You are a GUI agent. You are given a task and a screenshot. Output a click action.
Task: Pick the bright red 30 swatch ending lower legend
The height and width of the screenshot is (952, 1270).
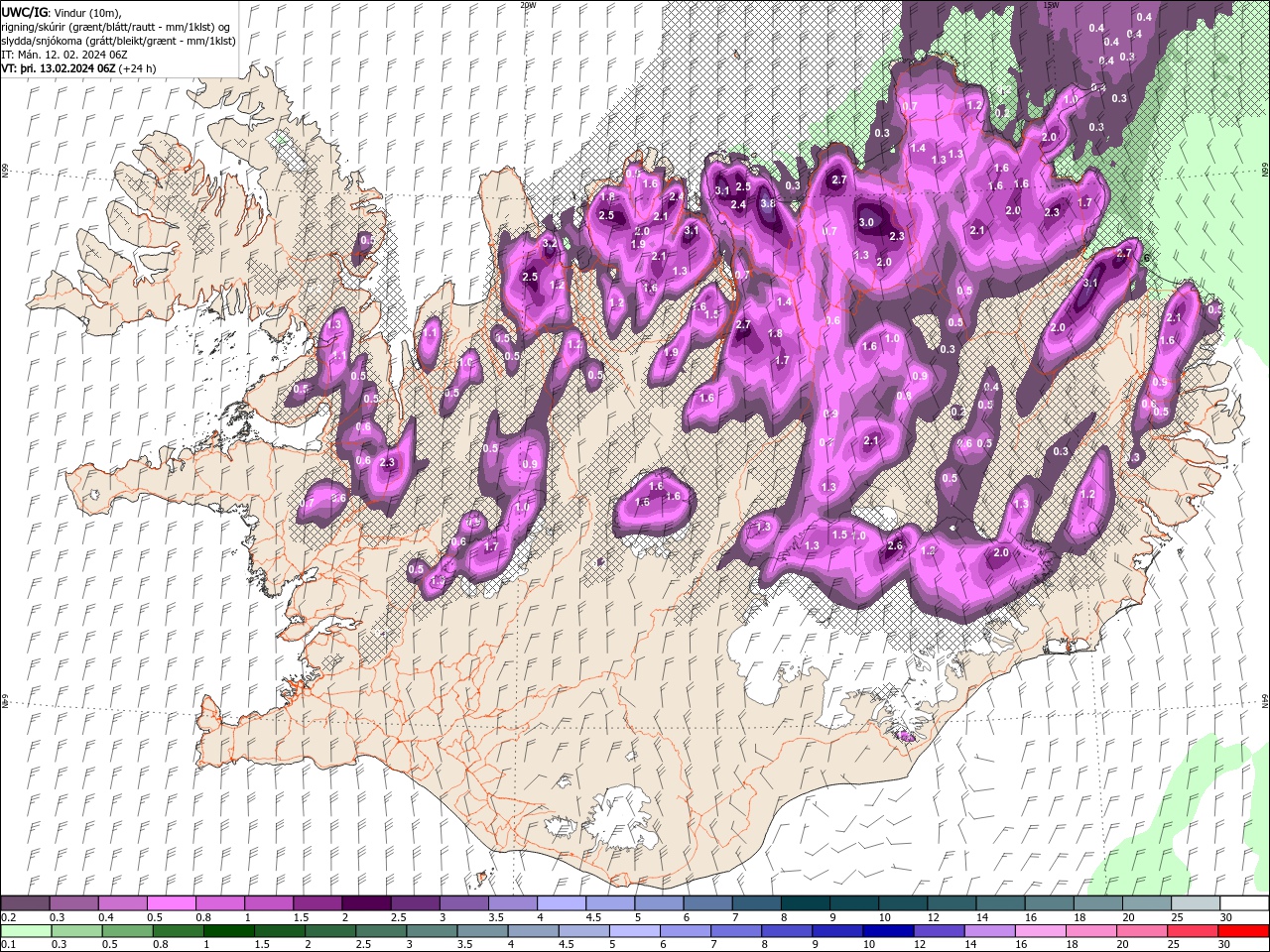(1244, 931)
